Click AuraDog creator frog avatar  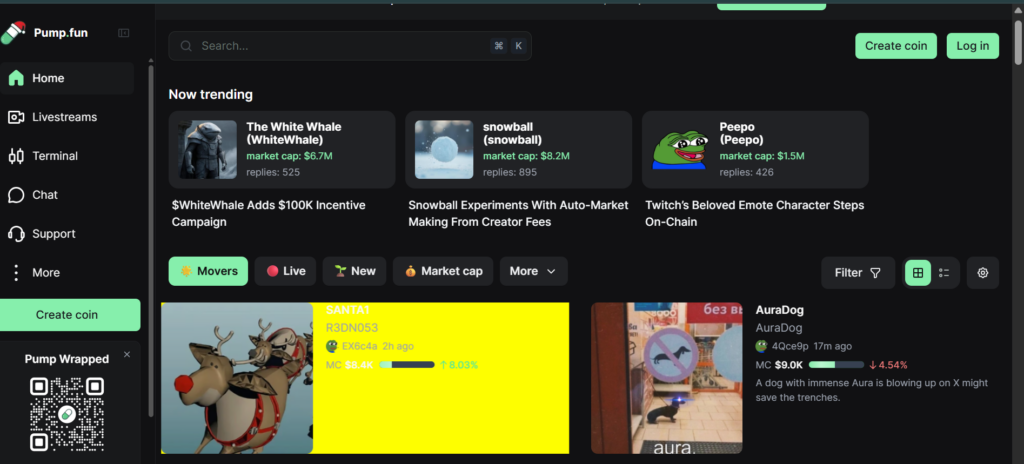[x=761, y=346]
